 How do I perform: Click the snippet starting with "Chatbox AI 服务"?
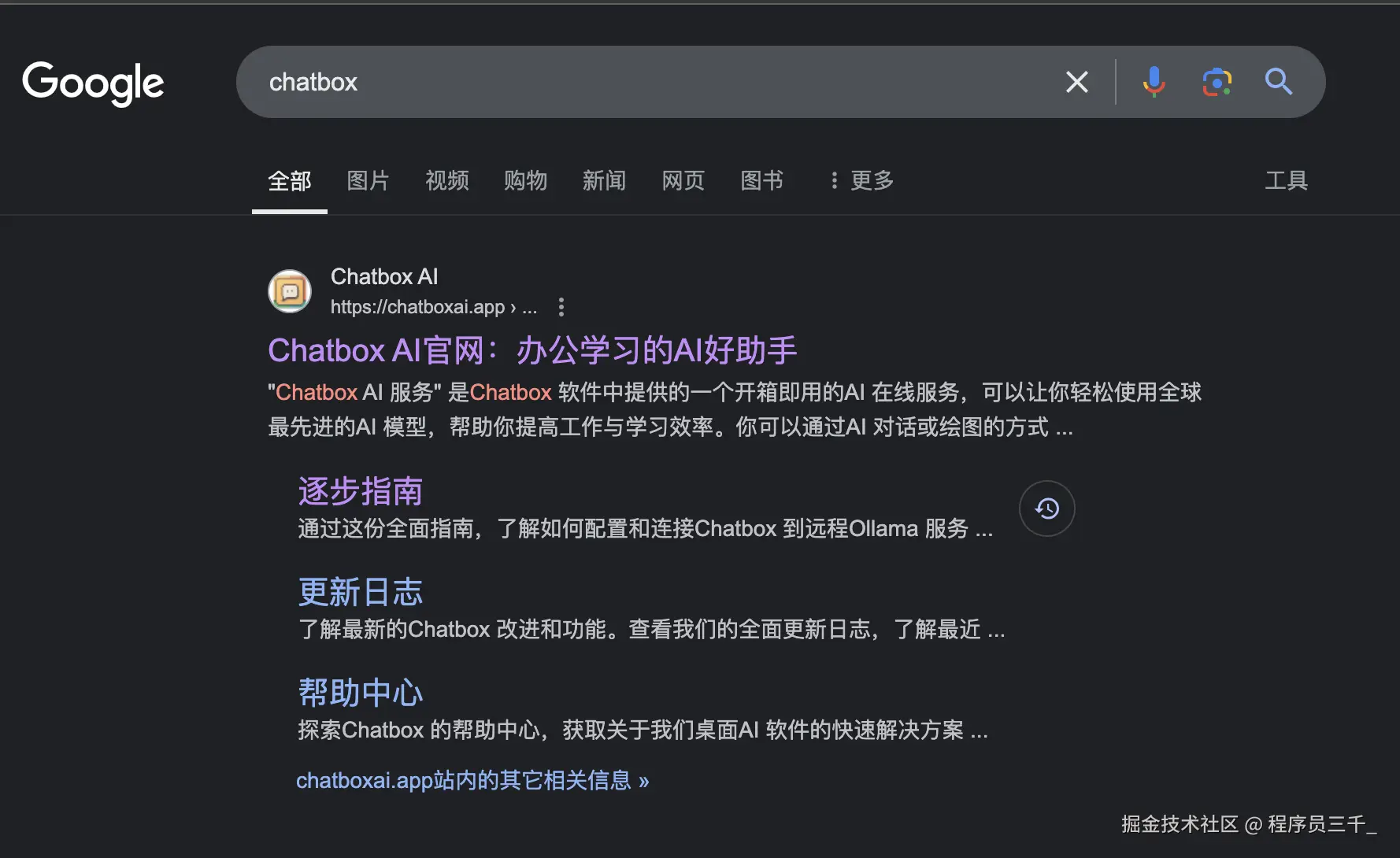[735, 409]
